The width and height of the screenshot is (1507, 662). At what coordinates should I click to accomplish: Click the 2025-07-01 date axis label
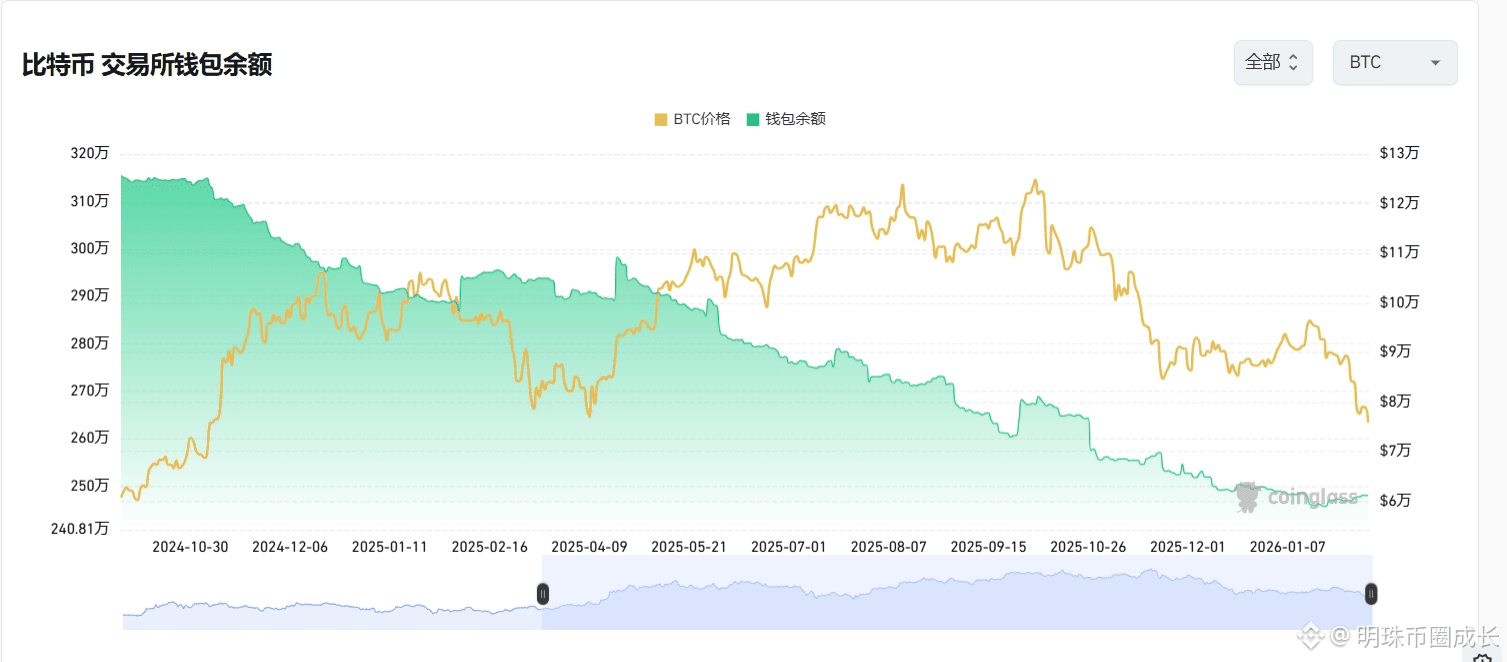coord(789,547)
